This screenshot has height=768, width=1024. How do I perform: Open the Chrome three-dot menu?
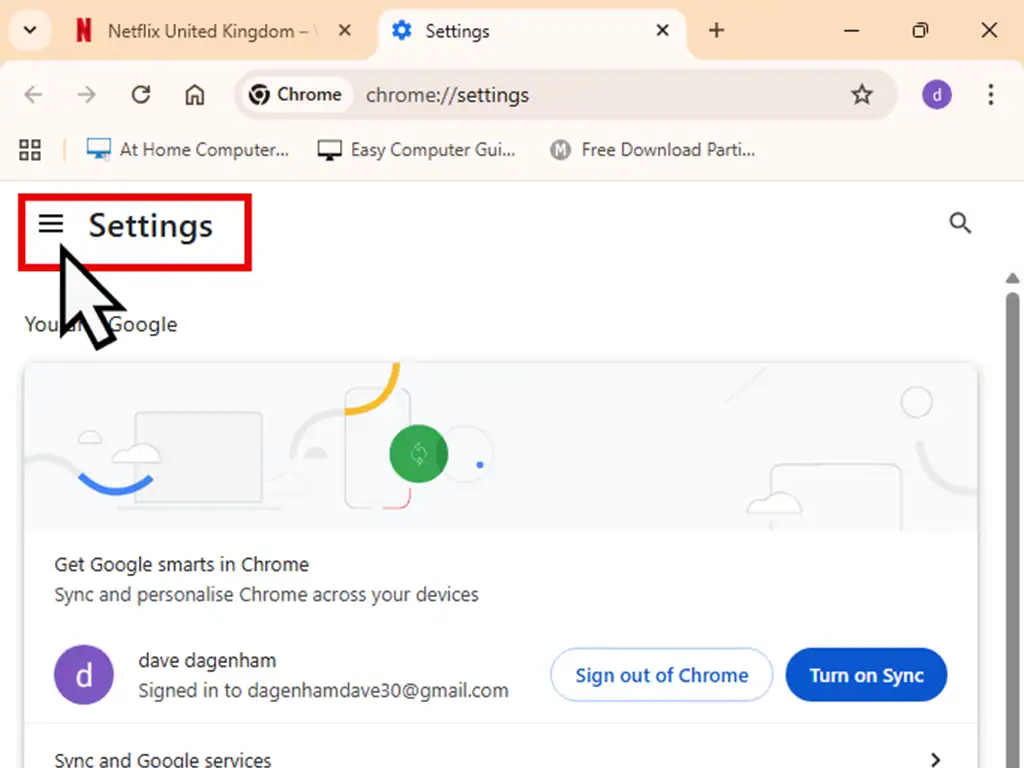tap(990, 94)
